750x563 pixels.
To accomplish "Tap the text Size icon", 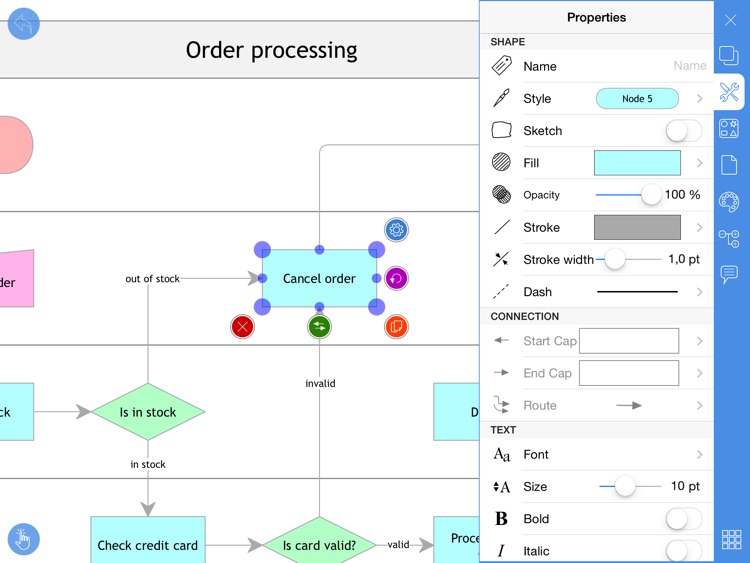I will tap(502, 486).
